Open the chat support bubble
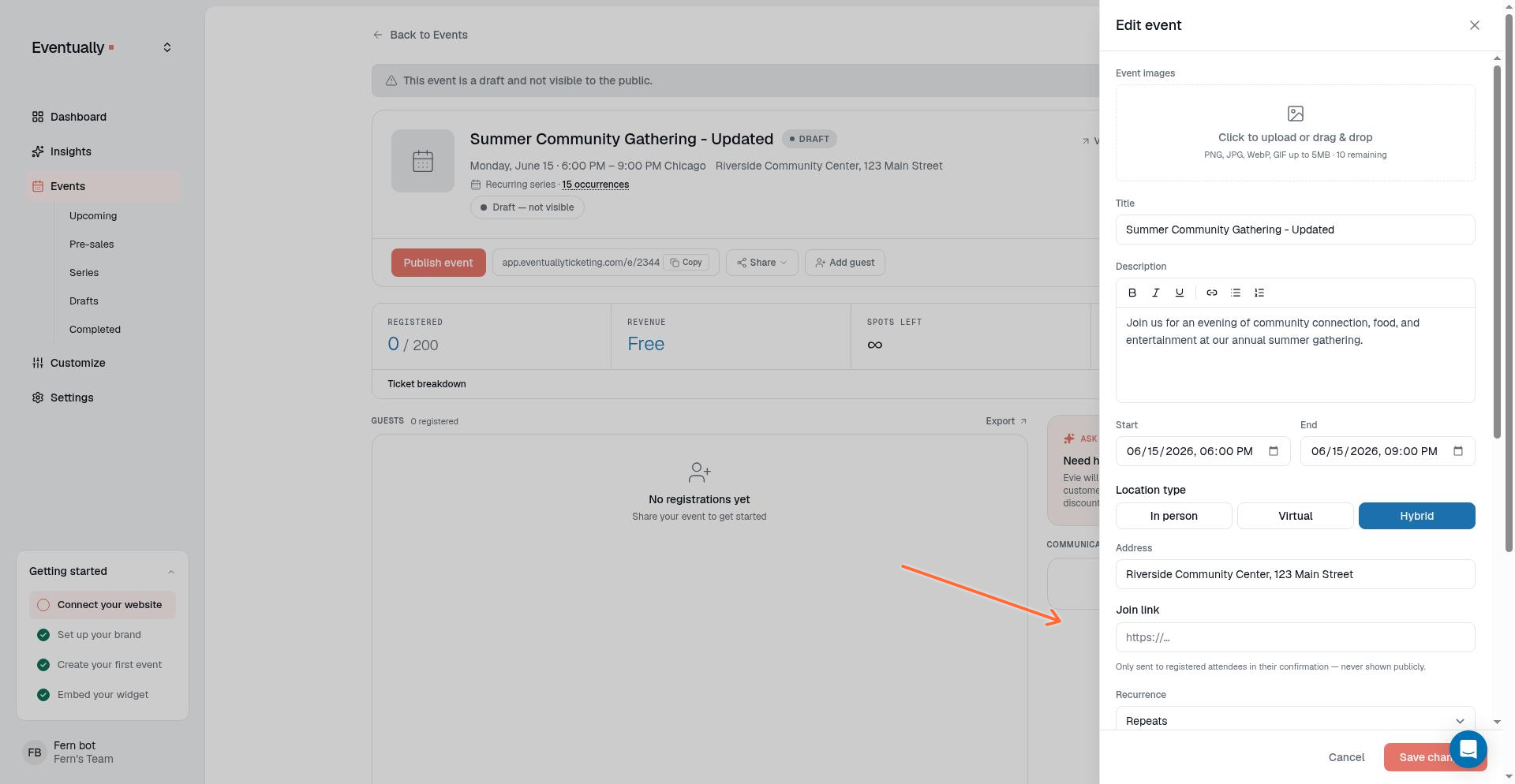 pyautogui.click(x=1468, y=749)
